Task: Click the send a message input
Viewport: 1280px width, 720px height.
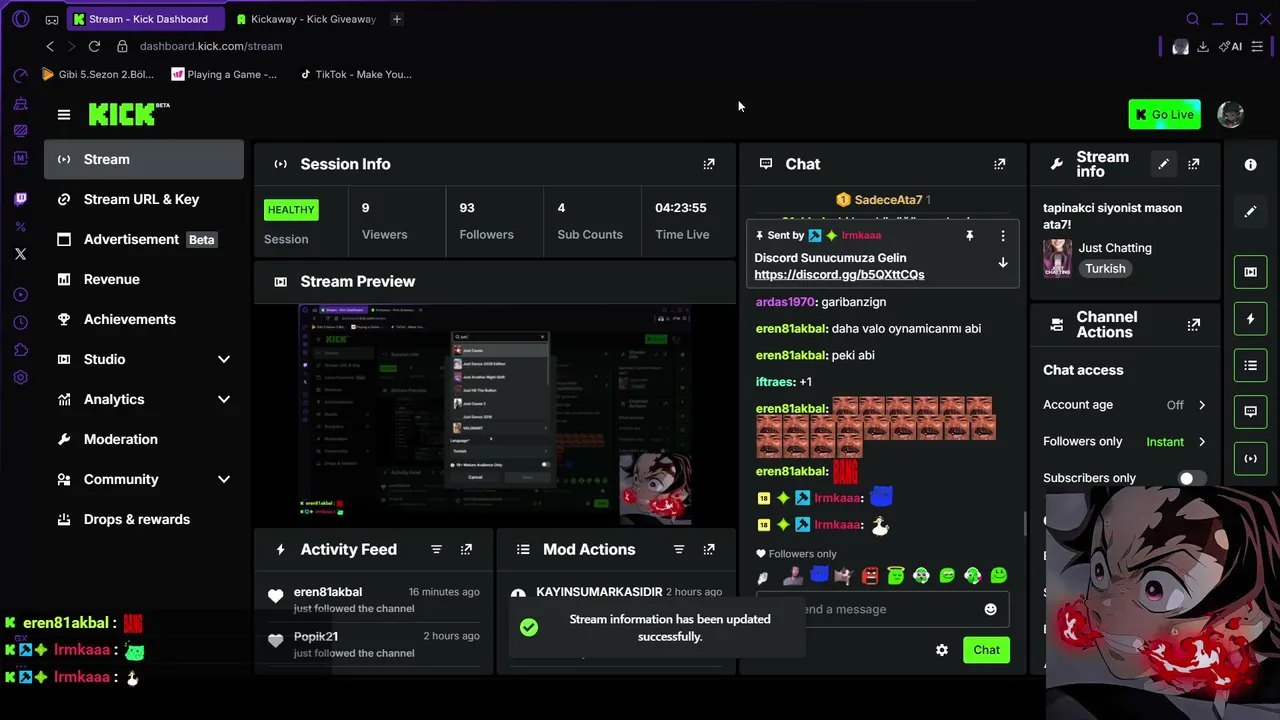Action: (x=880, y=609)
